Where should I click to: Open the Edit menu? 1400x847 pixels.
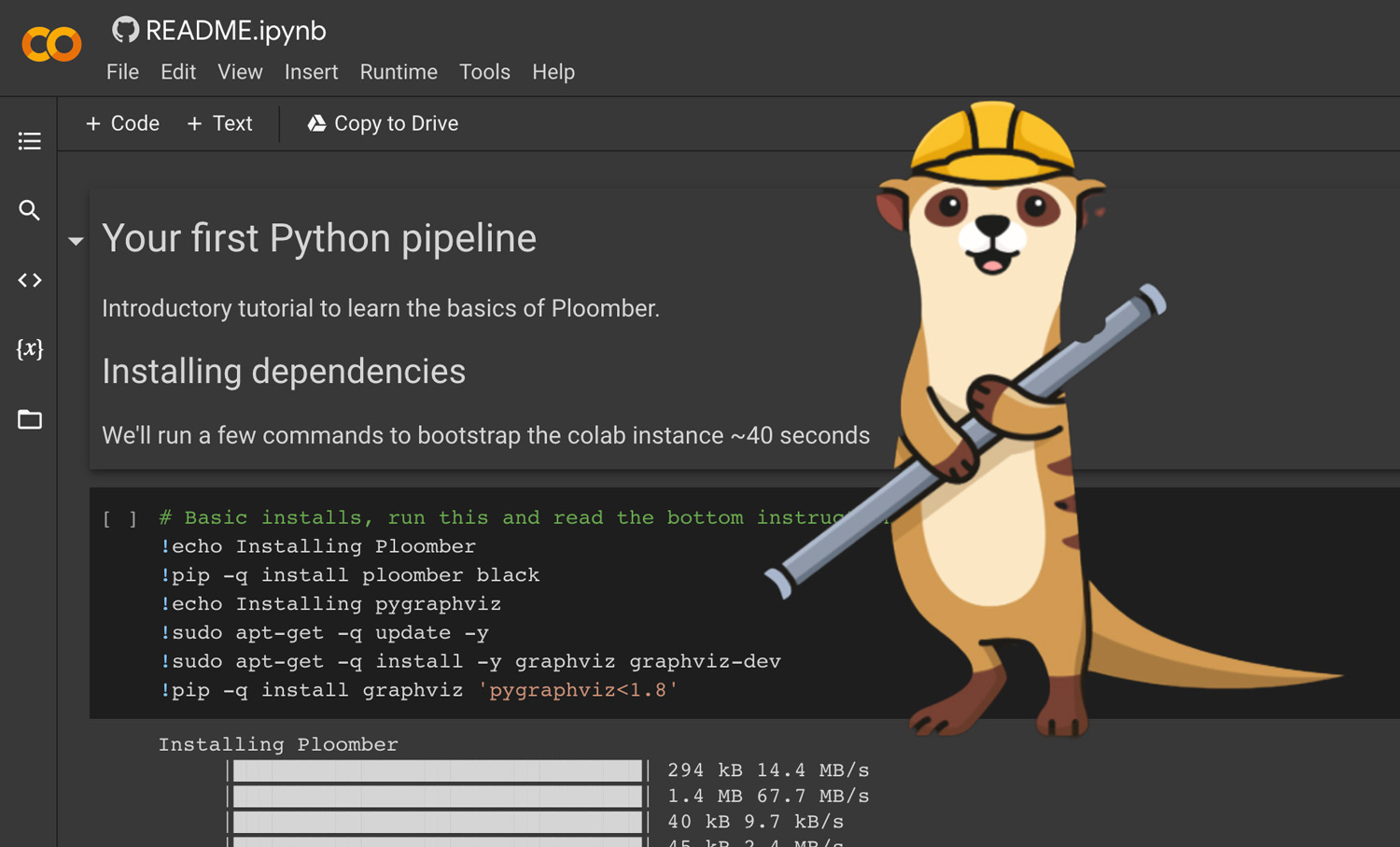(x=178, y=72)
